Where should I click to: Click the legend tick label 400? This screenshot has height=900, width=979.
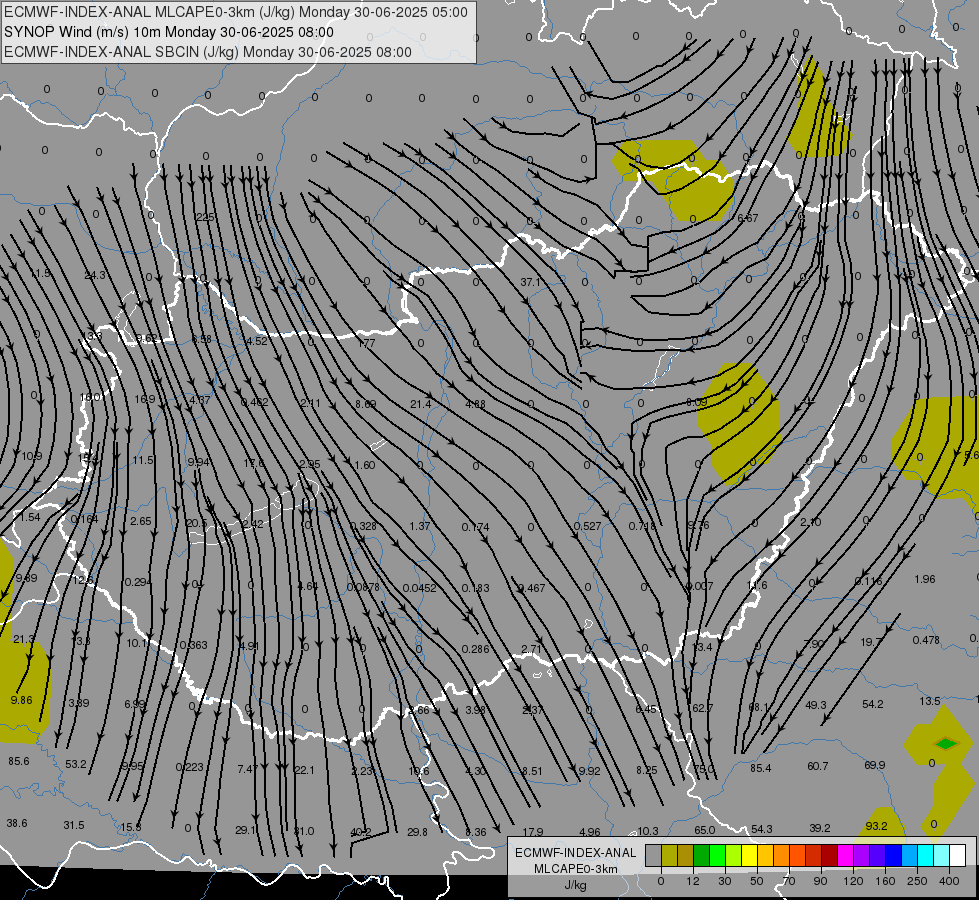click(949, 881)
